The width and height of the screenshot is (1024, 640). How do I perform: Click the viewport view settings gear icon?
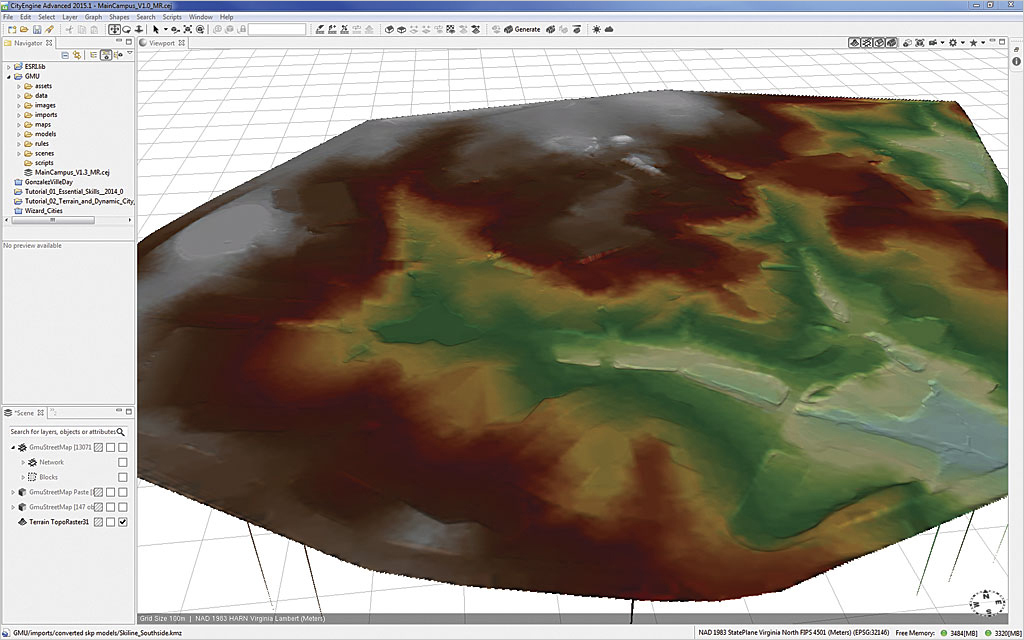click(953, 43)
